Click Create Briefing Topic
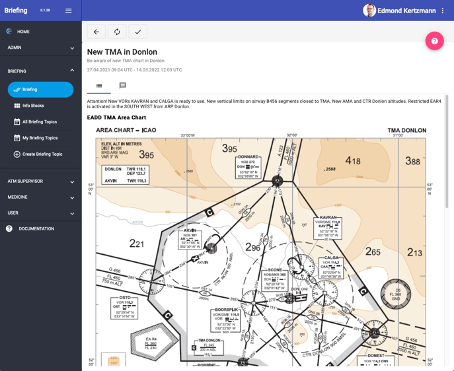 click(x=41, y=154)
